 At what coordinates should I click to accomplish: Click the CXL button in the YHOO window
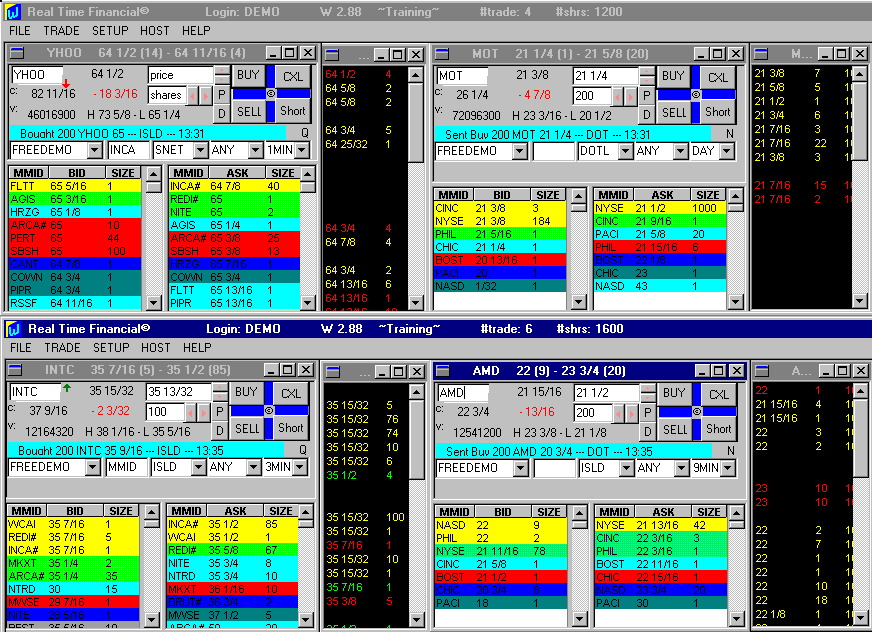point(293,76)
